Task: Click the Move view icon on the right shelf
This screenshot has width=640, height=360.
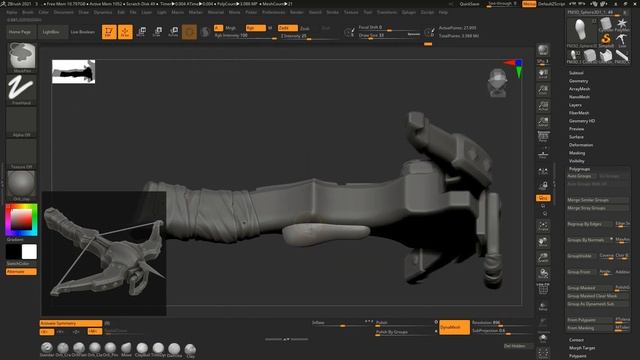Action: (543, 242)
